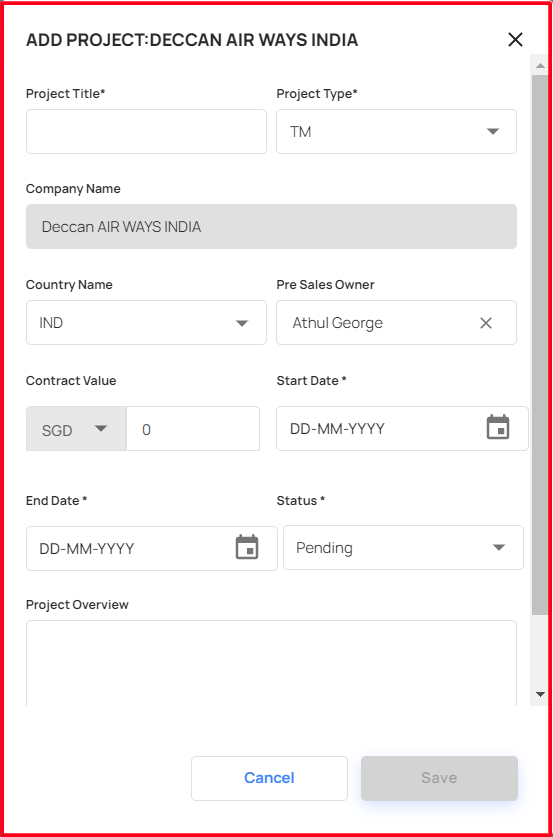
Task: Click the scrollbar up arrow
Action: [540, 64]
